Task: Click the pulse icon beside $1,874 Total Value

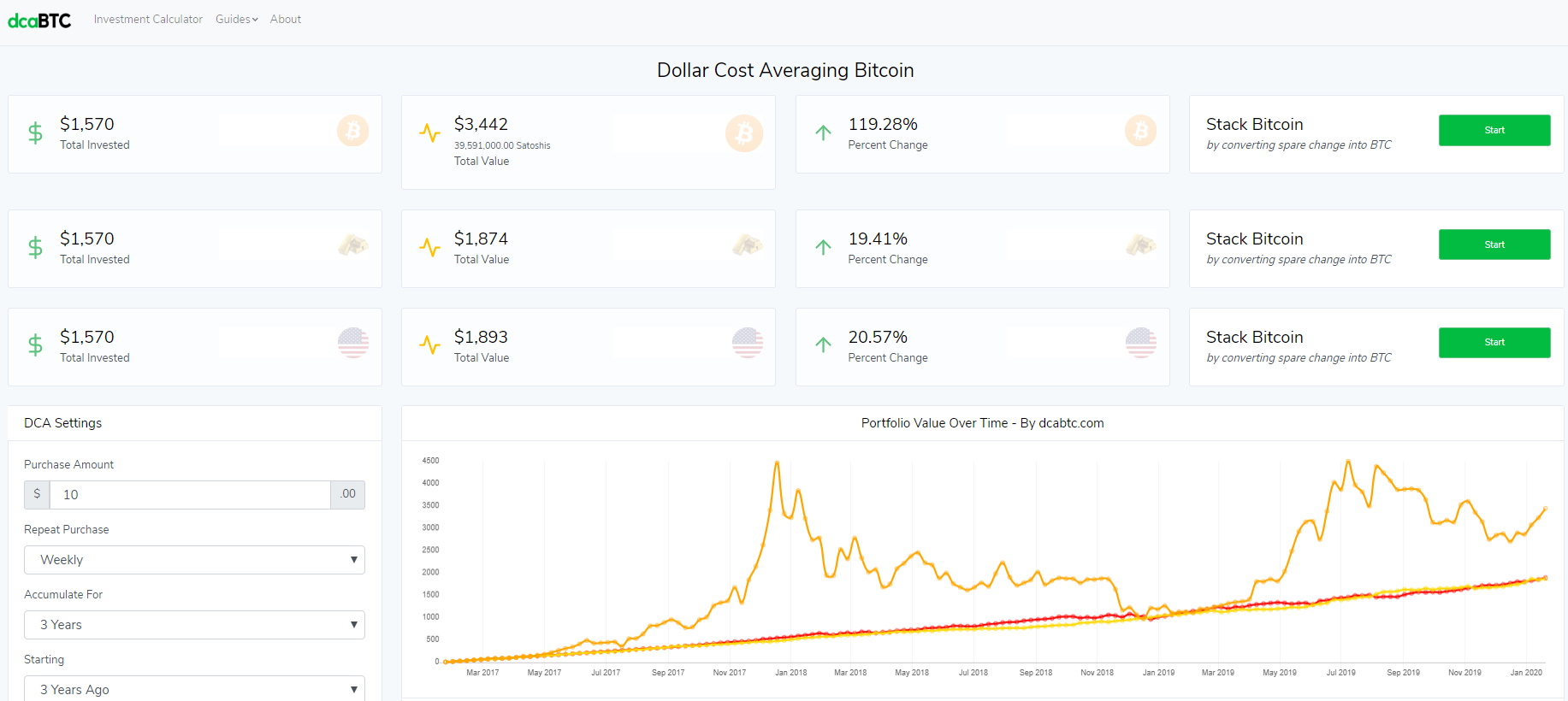Action: tap(429, 247)
